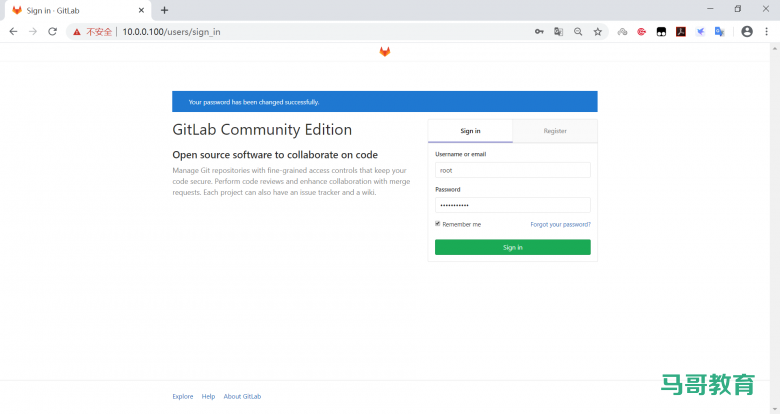Click the browser forward arrow
Image resolution: width=780 pixels, height=414 pixels.
33,31
